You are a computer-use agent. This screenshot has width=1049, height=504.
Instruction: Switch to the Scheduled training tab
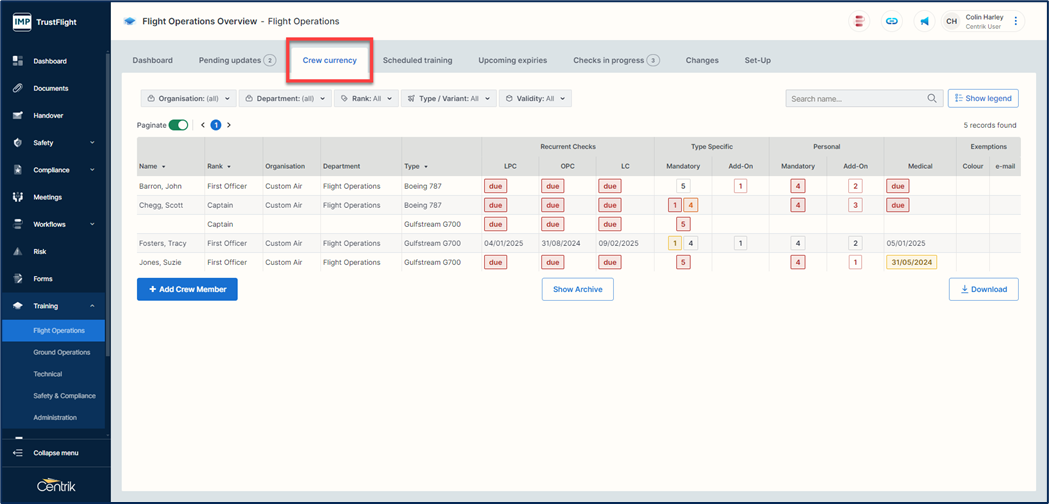pyautogui.click(x=417, y=60)
